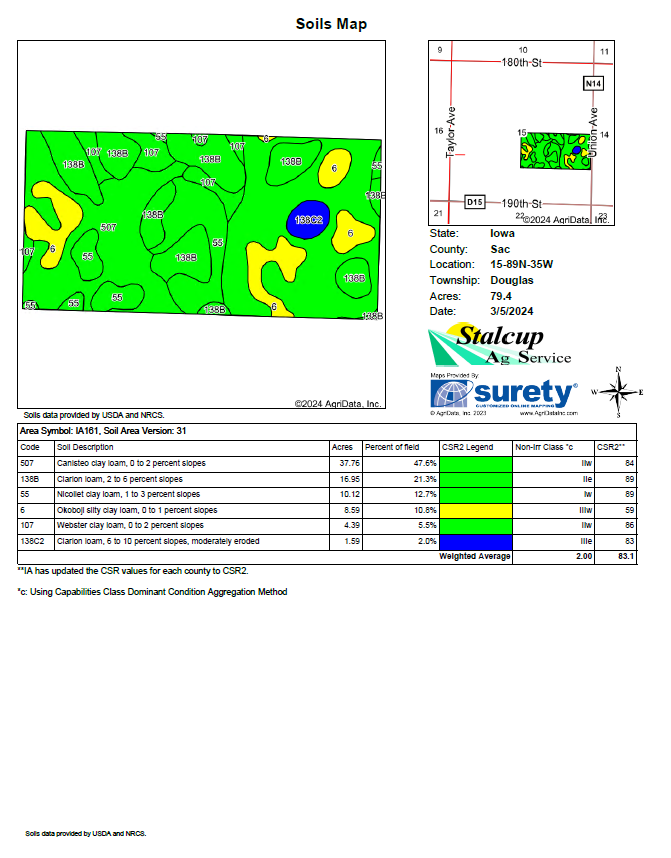Click the Area Symbol IA161 header line

tap(103, 431)
